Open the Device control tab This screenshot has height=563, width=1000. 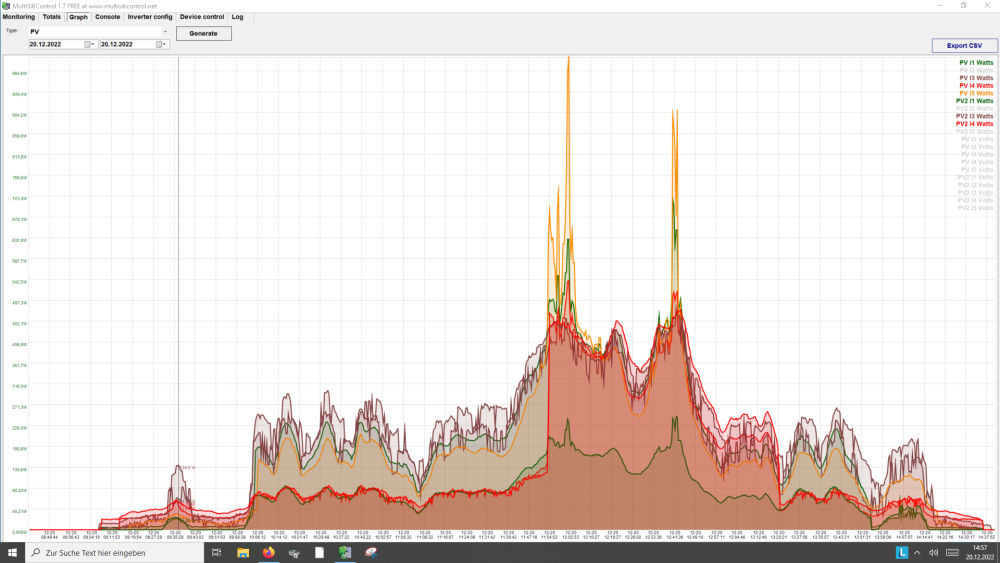[202, 17]
